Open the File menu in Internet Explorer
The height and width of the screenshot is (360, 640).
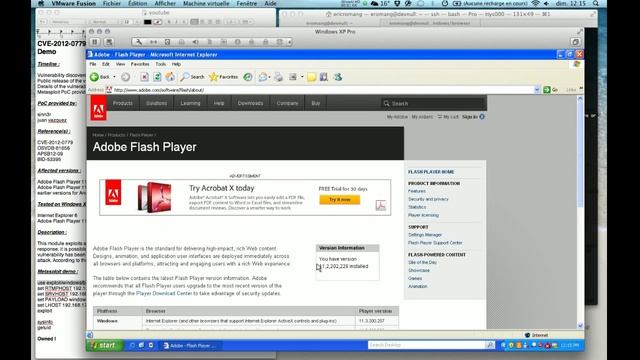click(x=93, y=64)
